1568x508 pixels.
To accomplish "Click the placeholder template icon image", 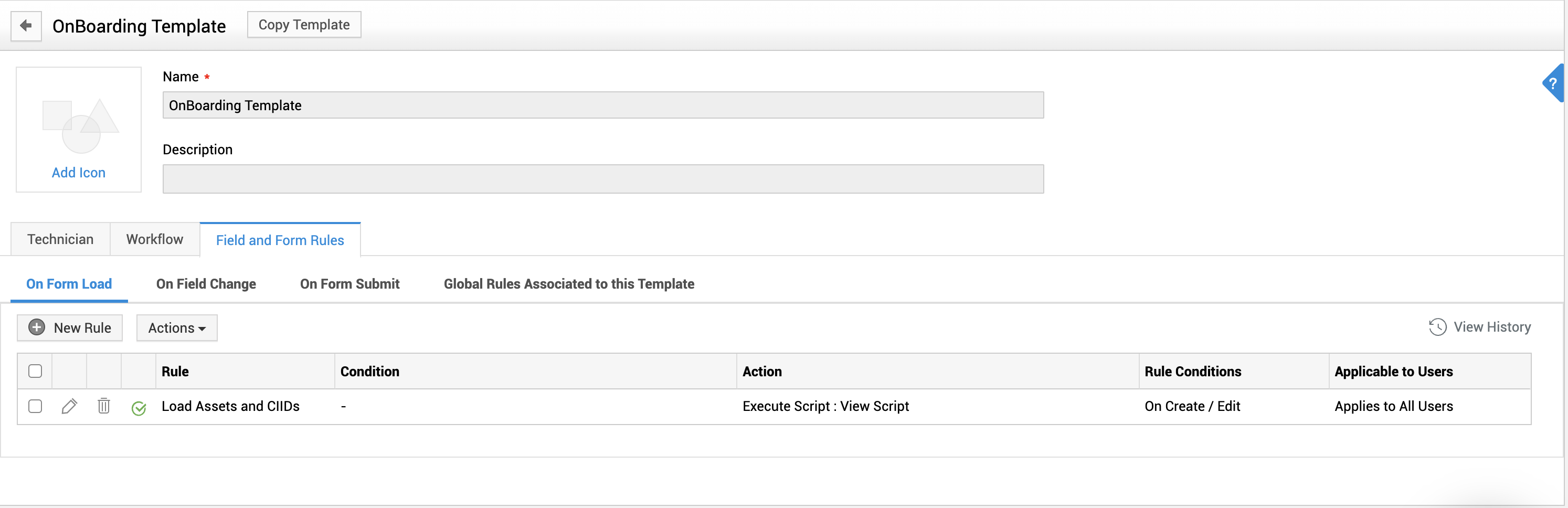I will 80,126.
